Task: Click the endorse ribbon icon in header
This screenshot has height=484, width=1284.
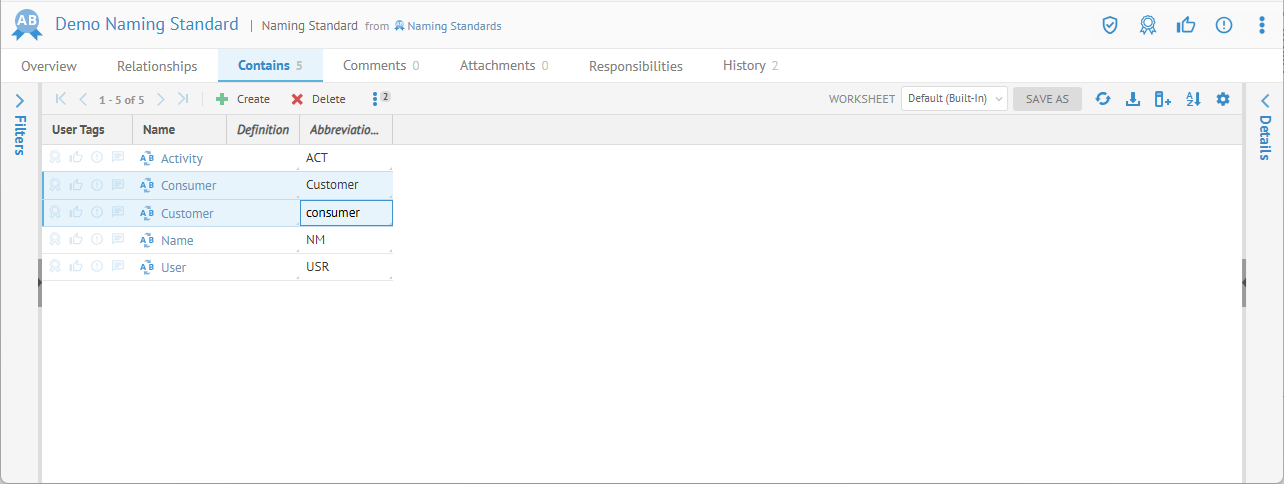Action: point(1148,25)
